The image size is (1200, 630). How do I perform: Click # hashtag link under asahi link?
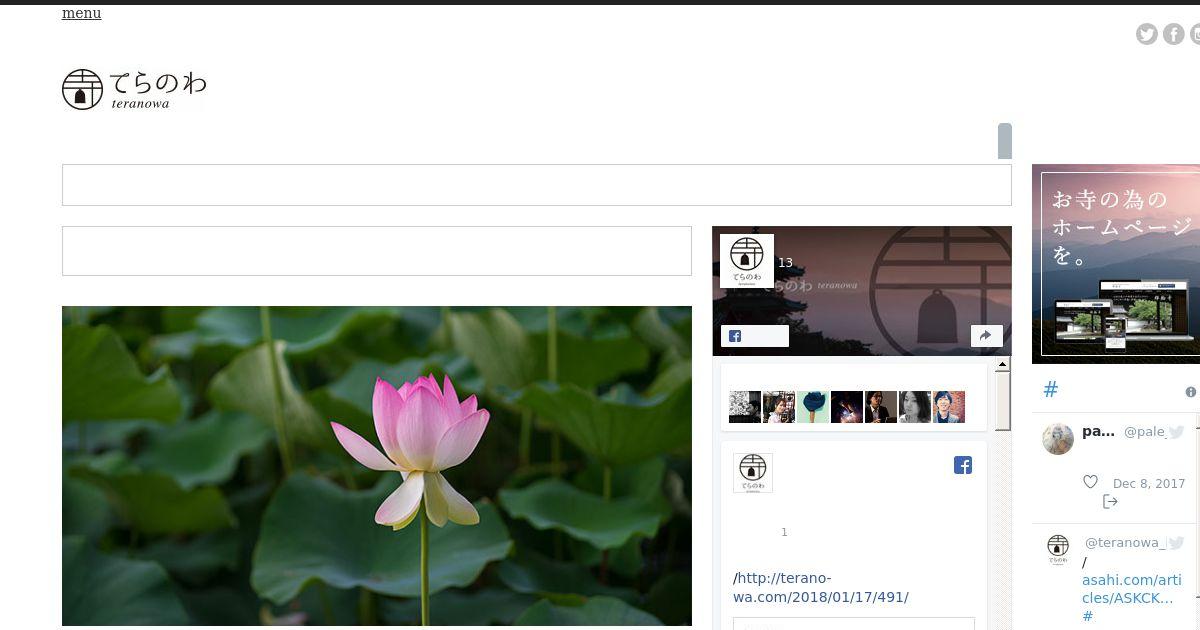pyautogui.click(x=1088, y=616)
